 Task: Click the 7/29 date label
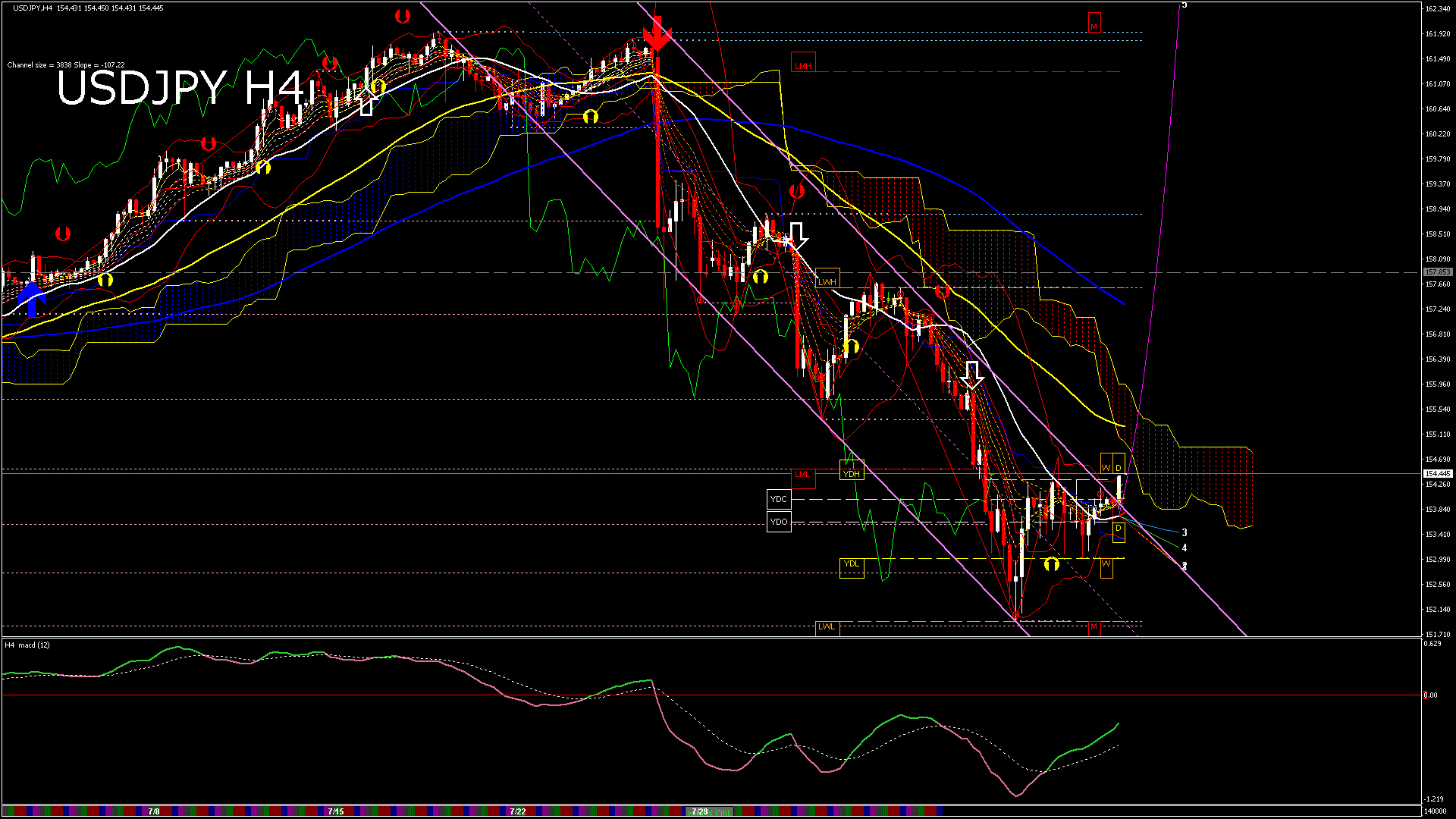click(700, 811)
